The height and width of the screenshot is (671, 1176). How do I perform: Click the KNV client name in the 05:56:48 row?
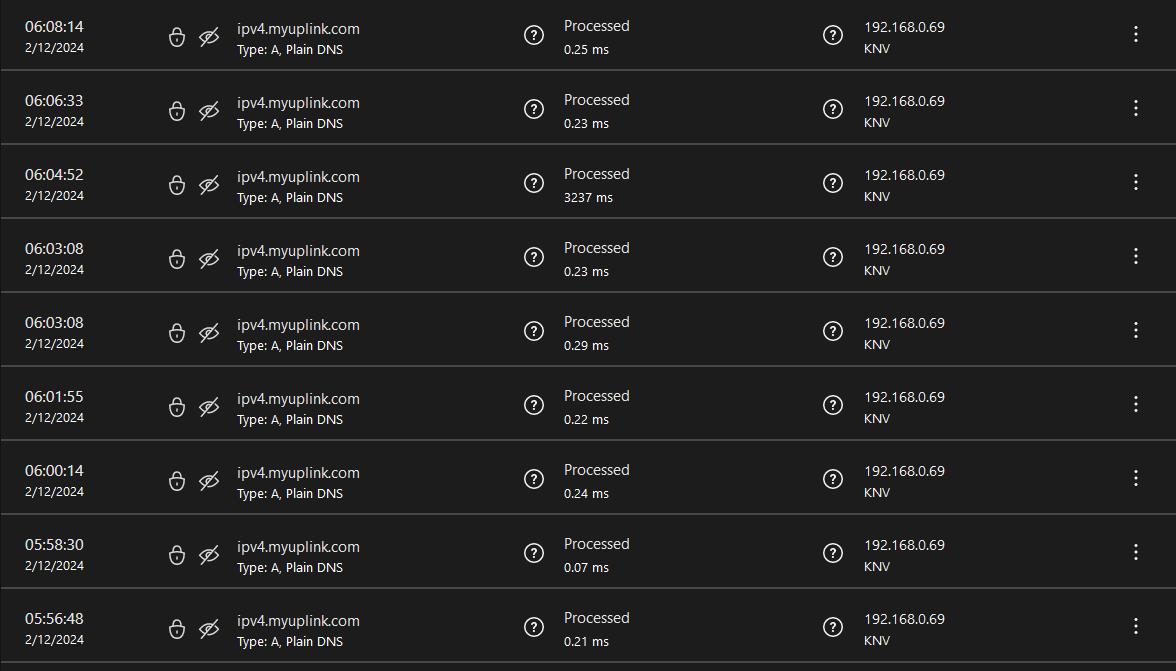[877, 640]
